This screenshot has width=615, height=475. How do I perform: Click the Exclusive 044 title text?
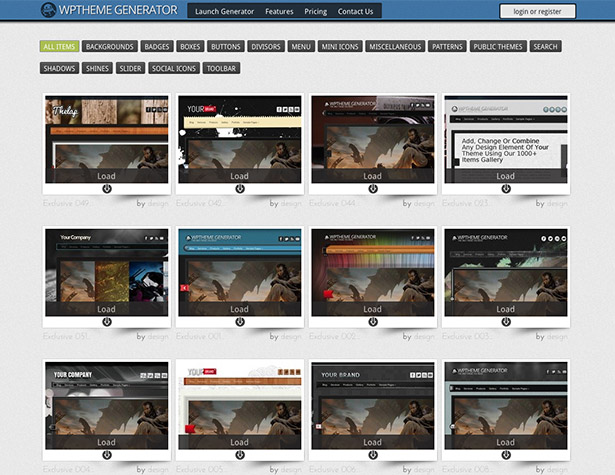coord(333,203)
